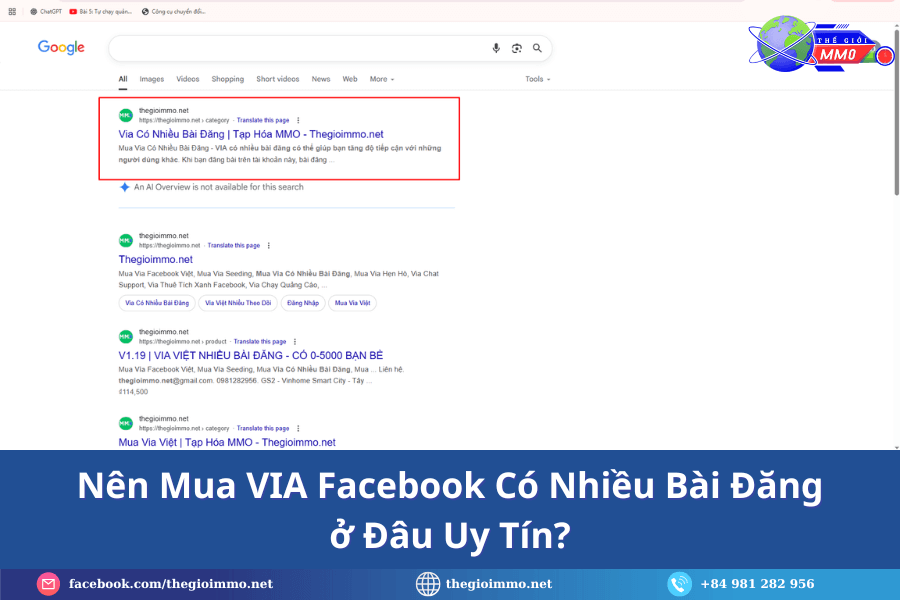This screenshot has height=600, width=900.
Task: Click the magnifying glass search icon
Action: pos(537,48)
